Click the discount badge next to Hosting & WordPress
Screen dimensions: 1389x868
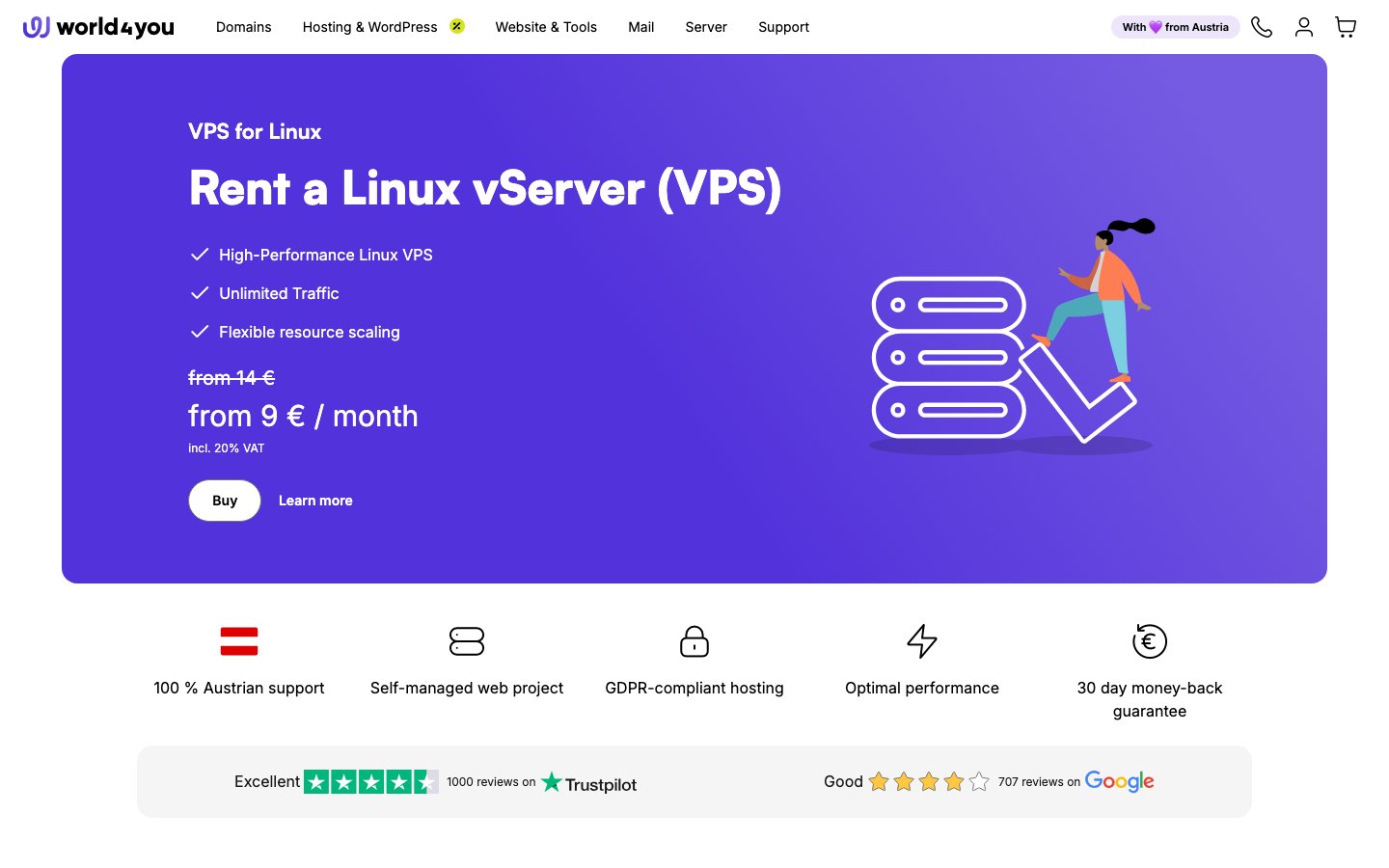[457, 26]
